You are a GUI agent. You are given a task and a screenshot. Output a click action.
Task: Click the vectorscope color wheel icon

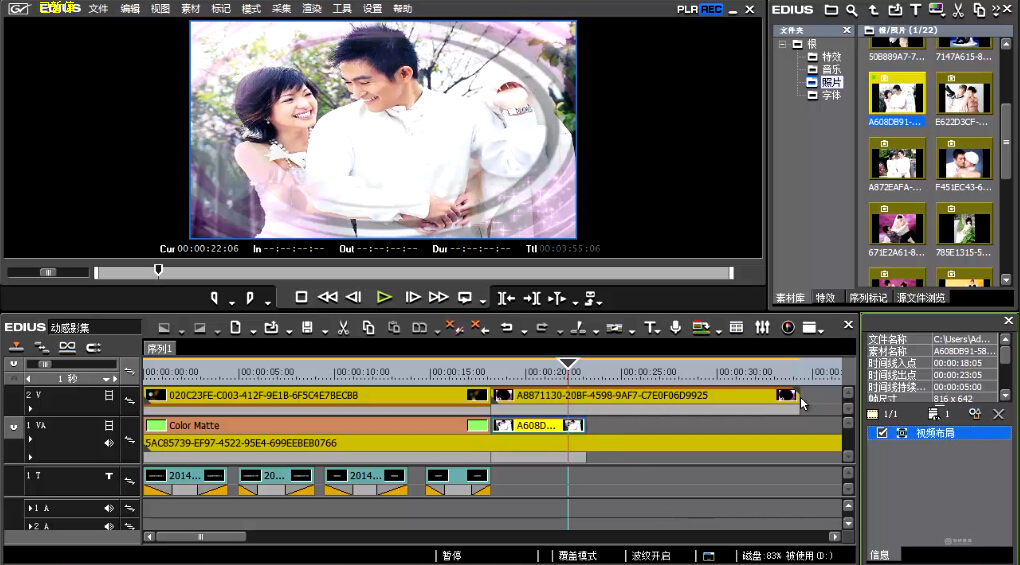pyautogui.click(x=788, y=327)
